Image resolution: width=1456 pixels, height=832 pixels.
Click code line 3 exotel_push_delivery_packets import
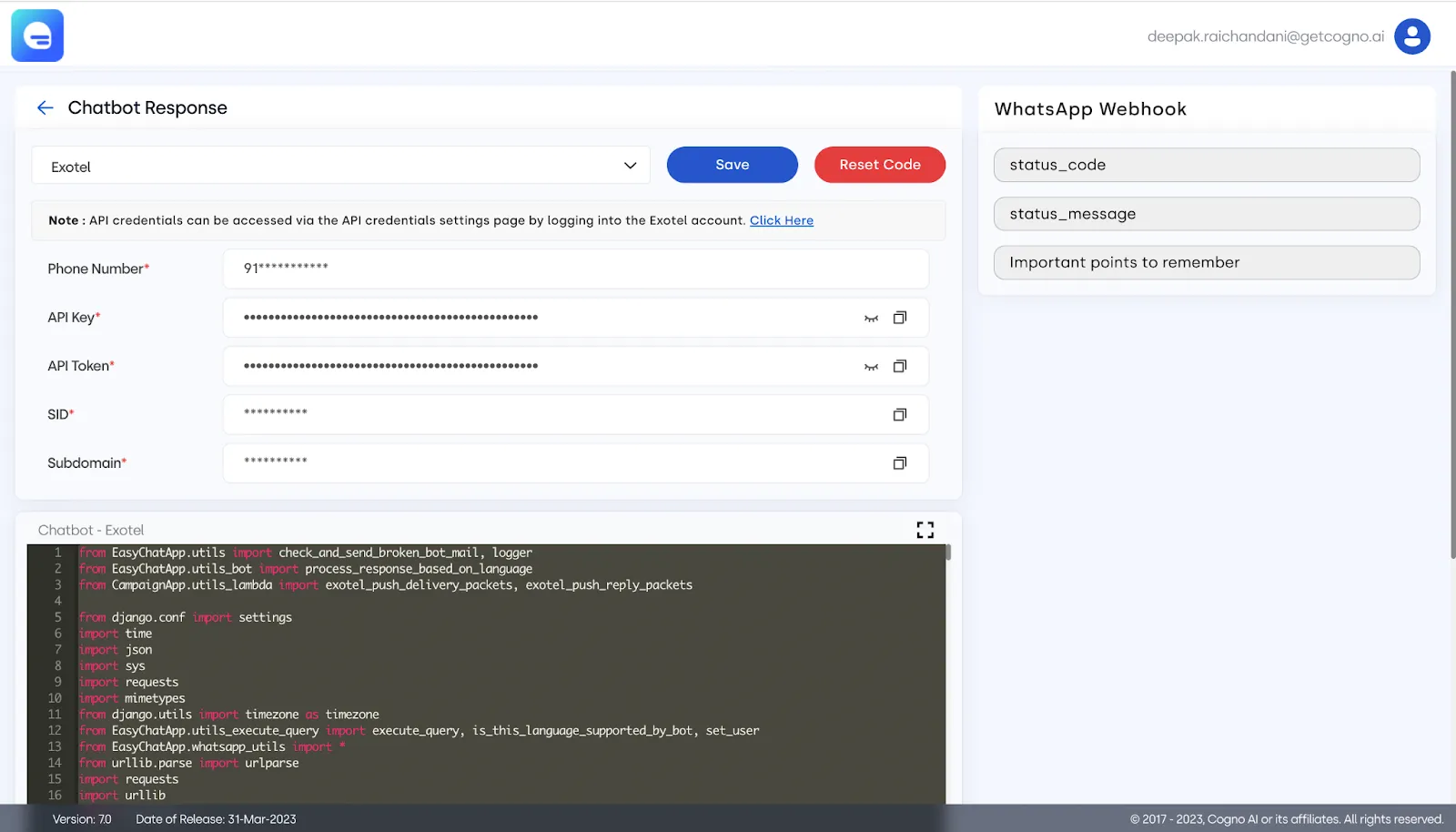pyautogui.click(x=385, y=585)
